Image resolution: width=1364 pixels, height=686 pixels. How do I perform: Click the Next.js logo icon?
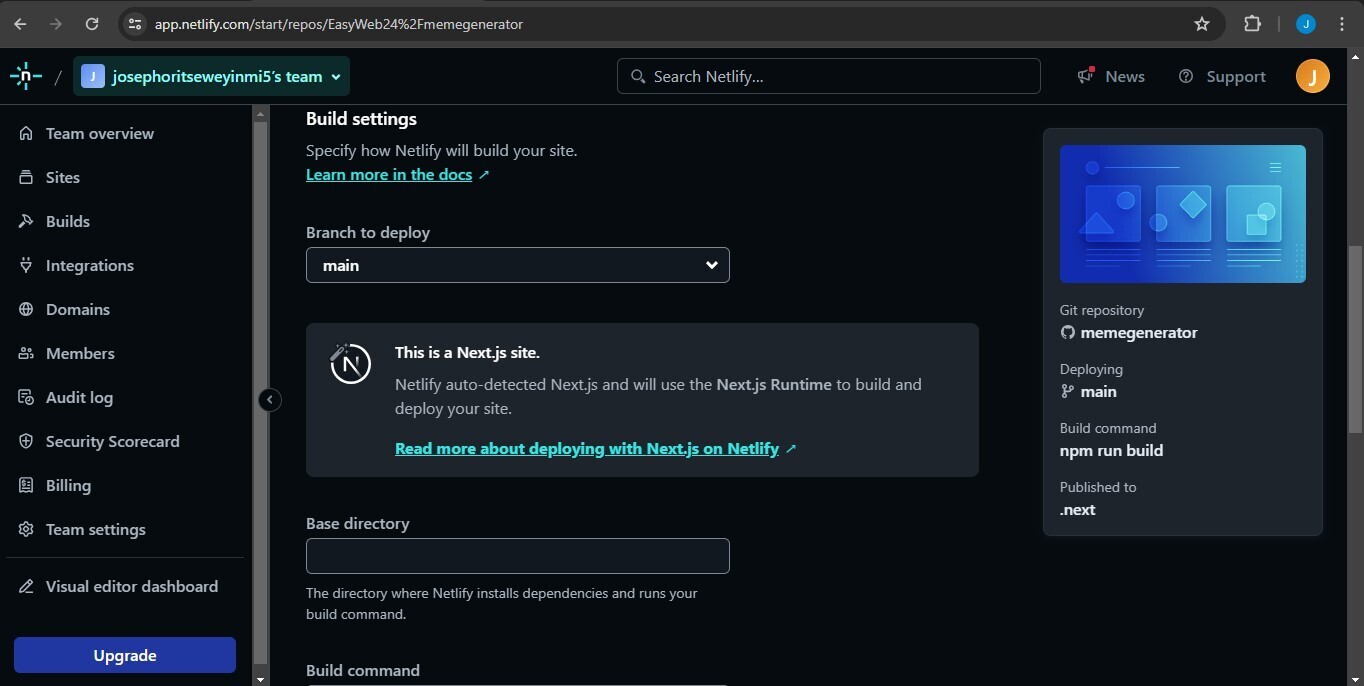coord(351,365)
